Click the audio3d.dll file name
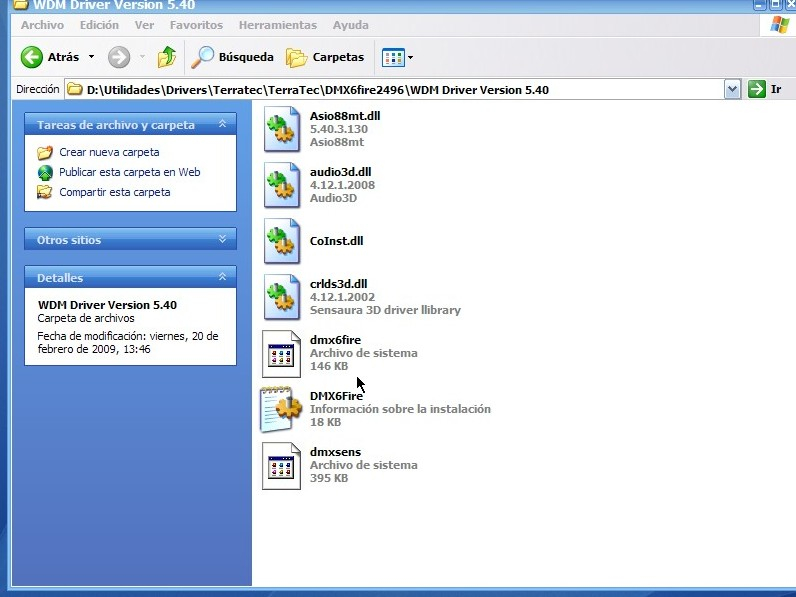796x597 pixels. pyautogui.click(x=340, y=172)
